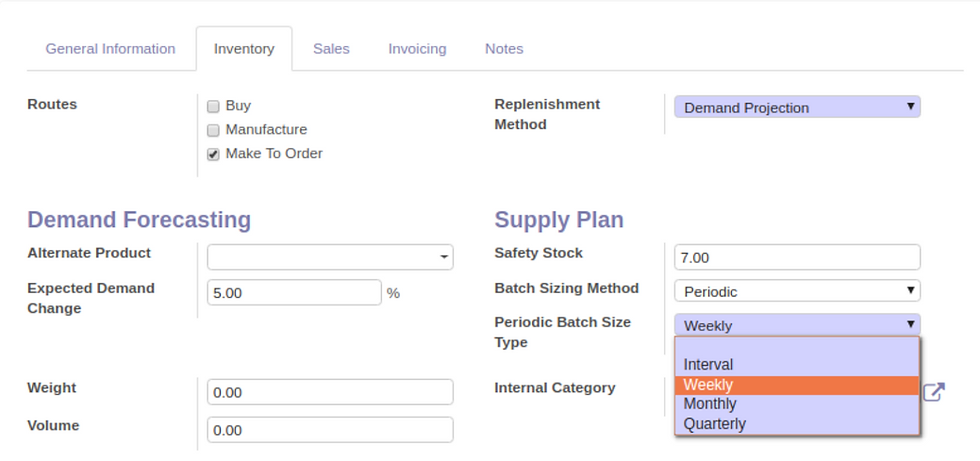This screenshot has width=980, height=461.
Task: Pick Monthly in the batch size list
Action: 797,404
